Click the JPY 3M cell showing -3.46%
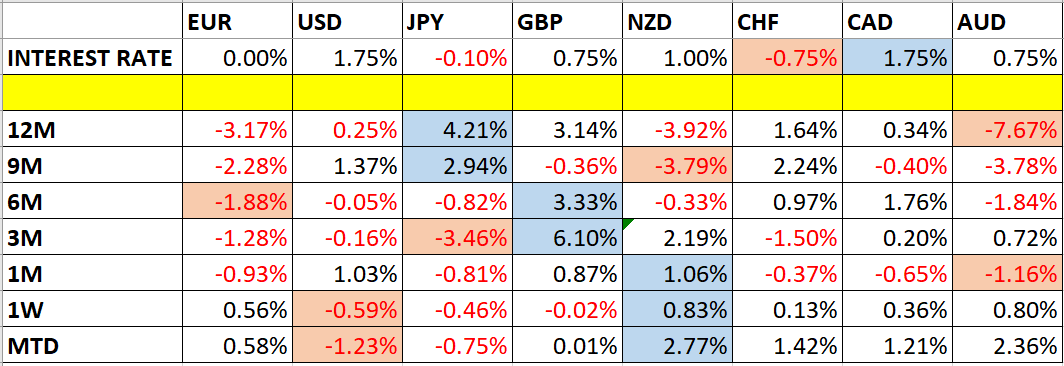This screenshot has width=1064, height=366. point(457,237)
